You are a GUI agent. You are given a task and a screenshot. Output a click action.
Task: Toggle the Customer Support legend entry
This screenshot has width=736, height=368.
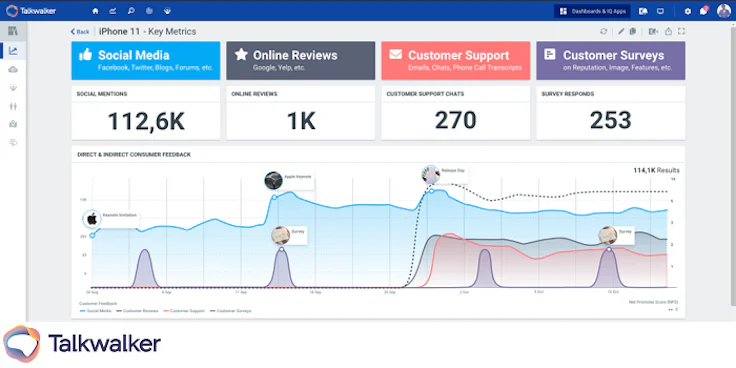[x=184, y=311]
